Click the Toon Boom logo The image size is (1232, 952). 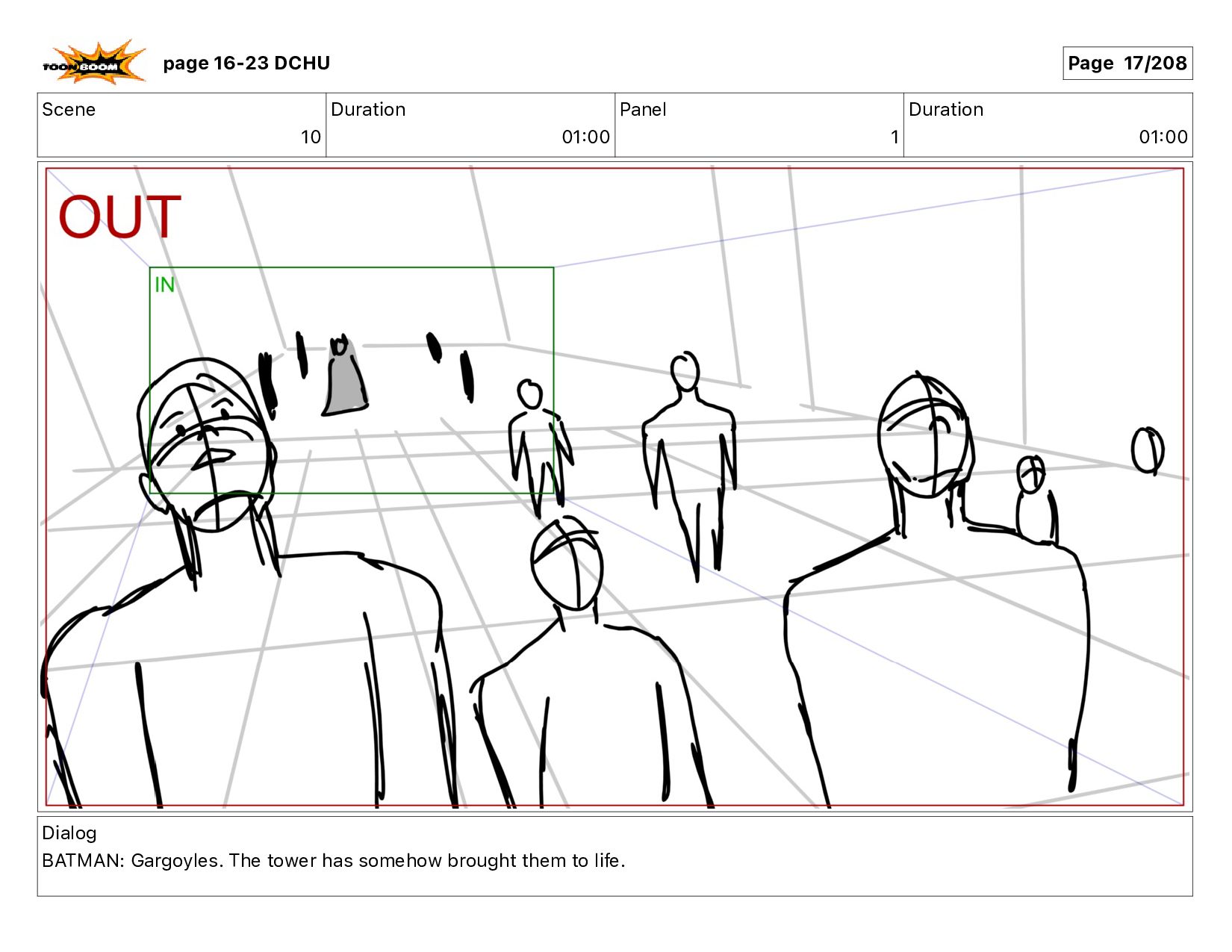[x=94, y=63]
